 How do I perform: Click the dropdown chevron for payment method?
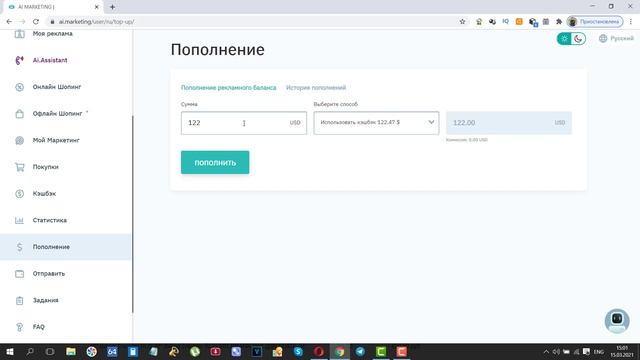(x=431, y=122)
